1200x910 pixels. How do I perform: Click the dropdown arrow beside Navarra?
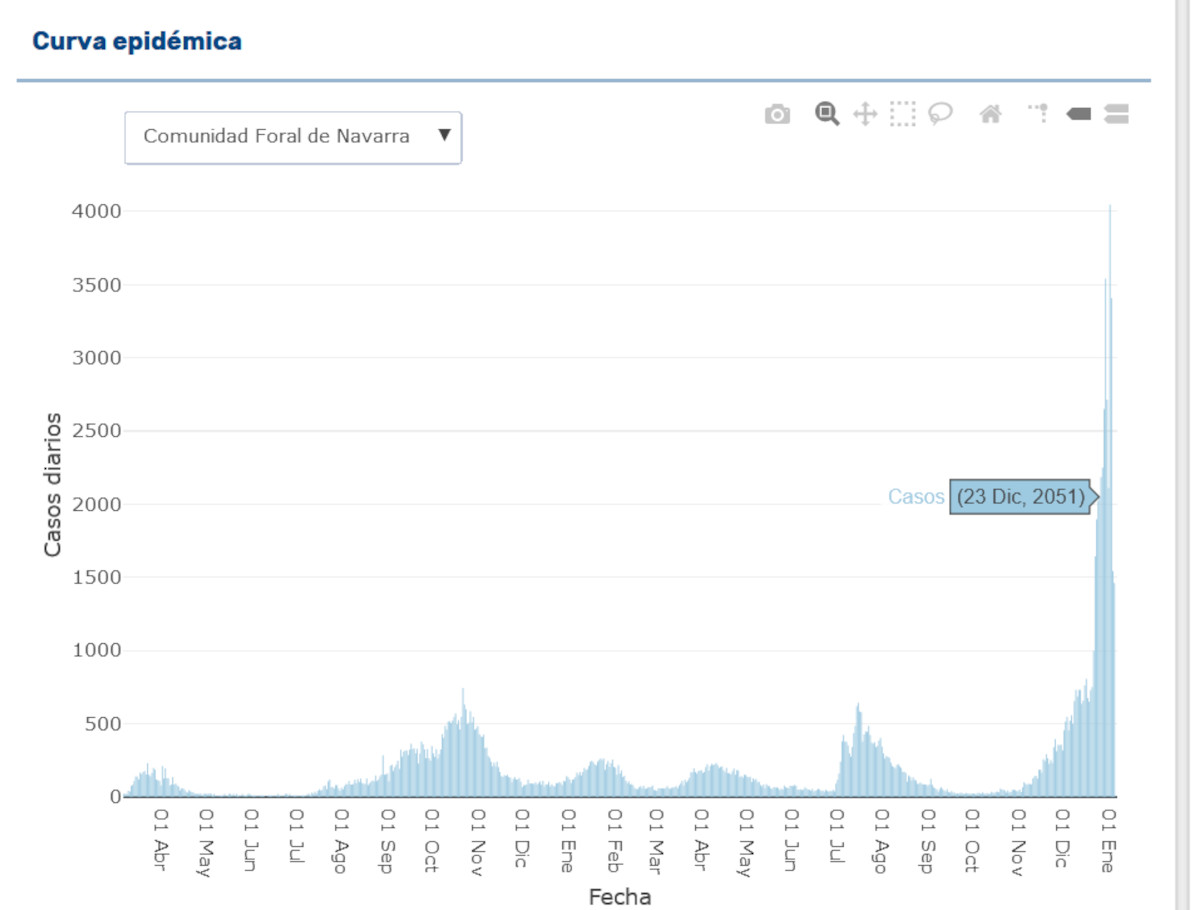[445, 135]
